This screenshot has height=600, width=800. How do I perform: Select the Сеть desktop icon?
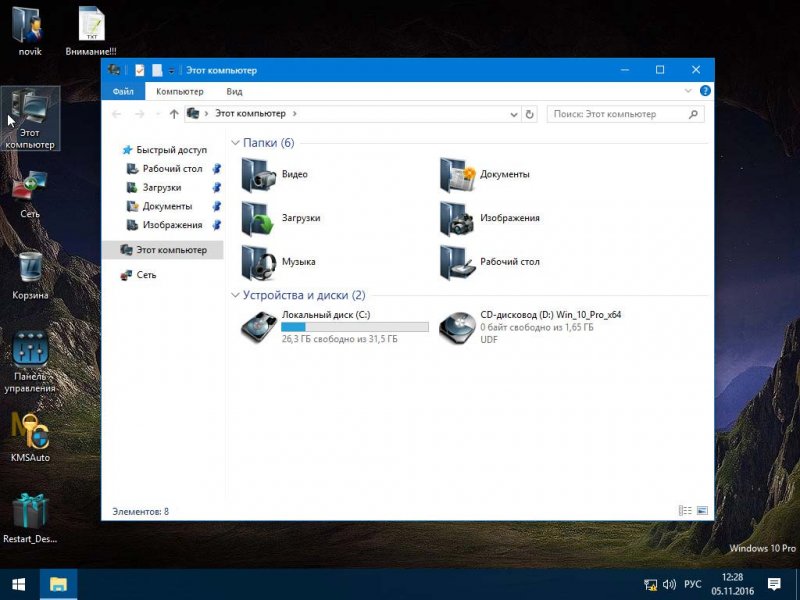pyautogui.click(x=30, y=195)
